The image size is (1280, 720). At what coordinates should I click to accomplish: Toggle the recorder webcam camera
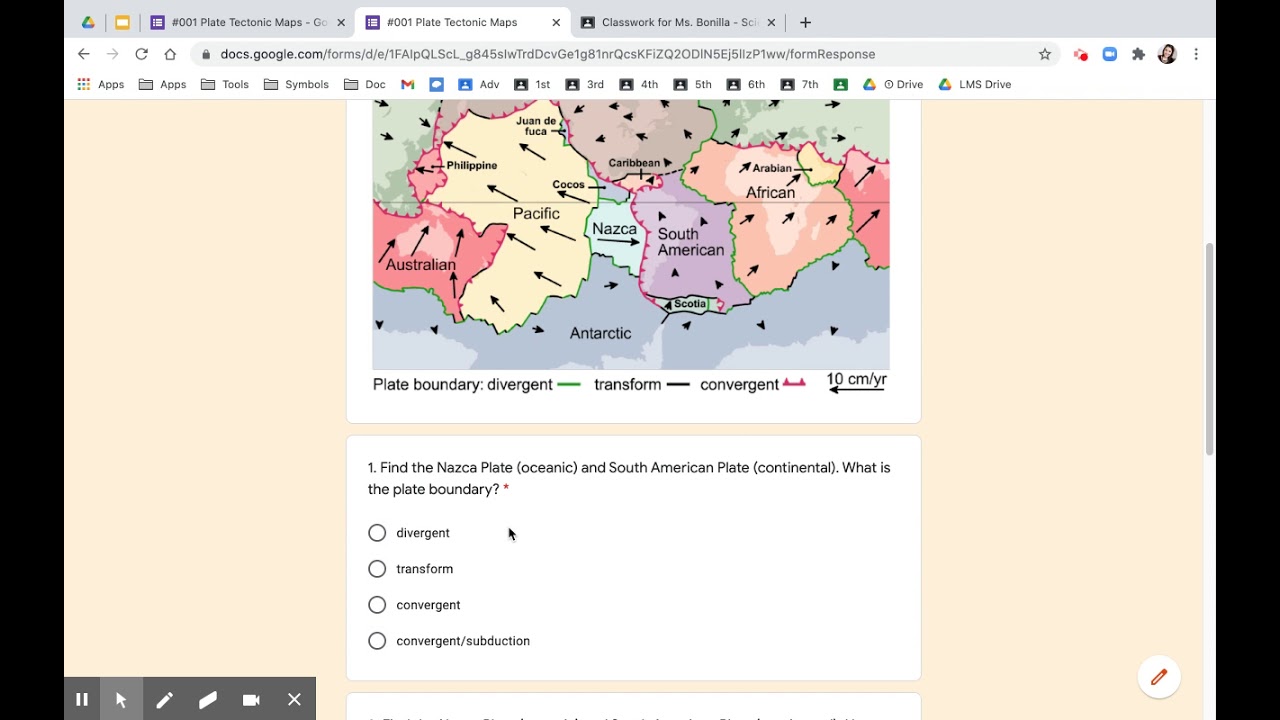[x=251, y=700]
